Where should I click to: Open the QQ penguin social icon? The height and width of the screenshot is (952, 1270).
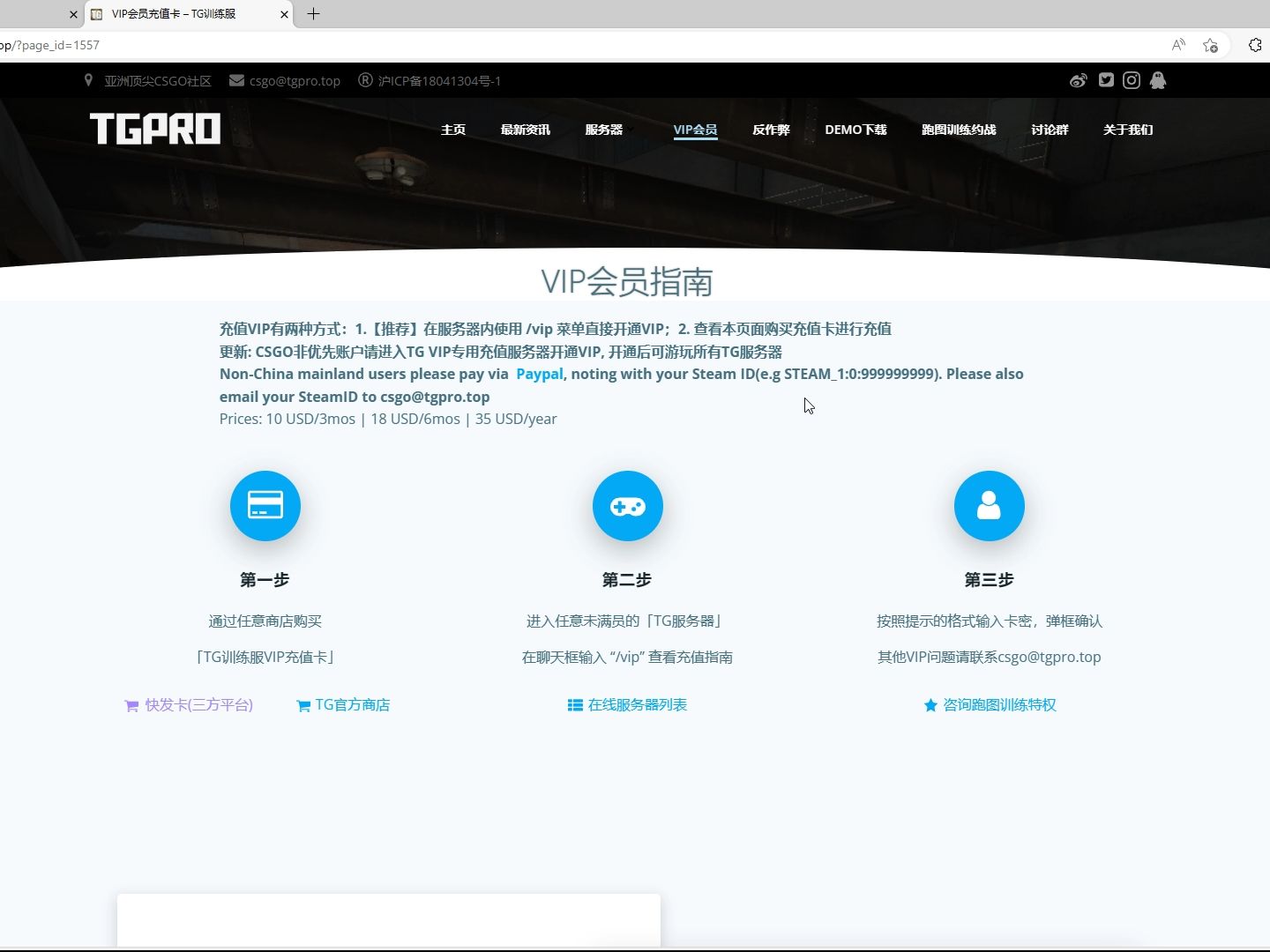[1158, 80]
